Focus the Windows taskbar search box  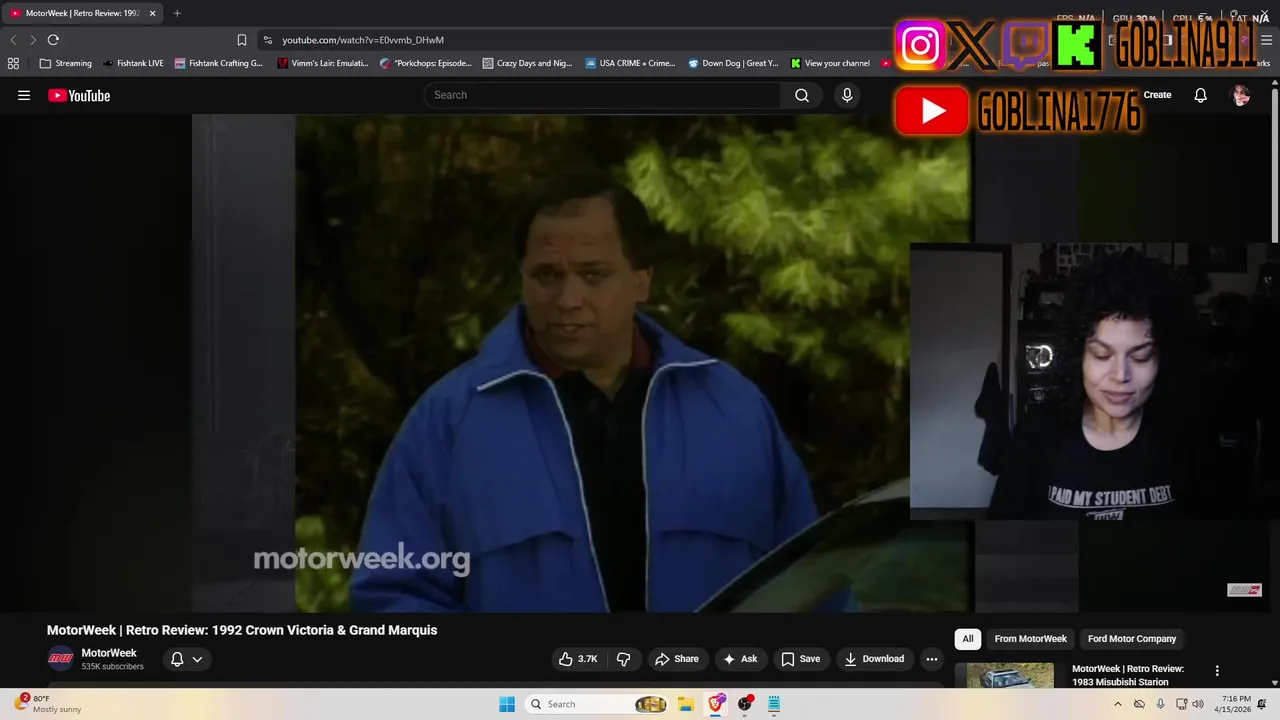(597, 704)
